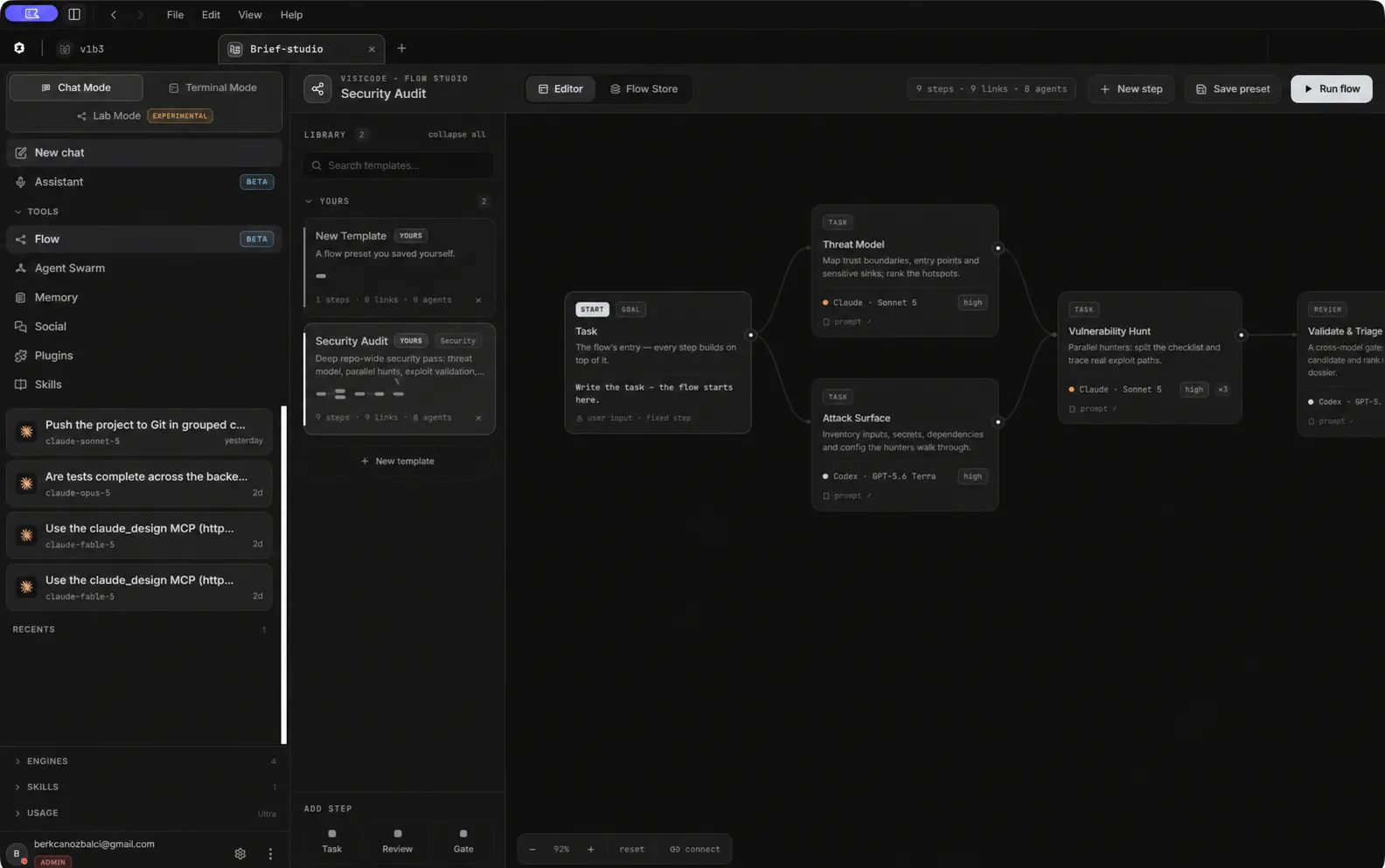Click Save preset
The width and height of the screenshot is (1385, 868).
coord(1233,88)
